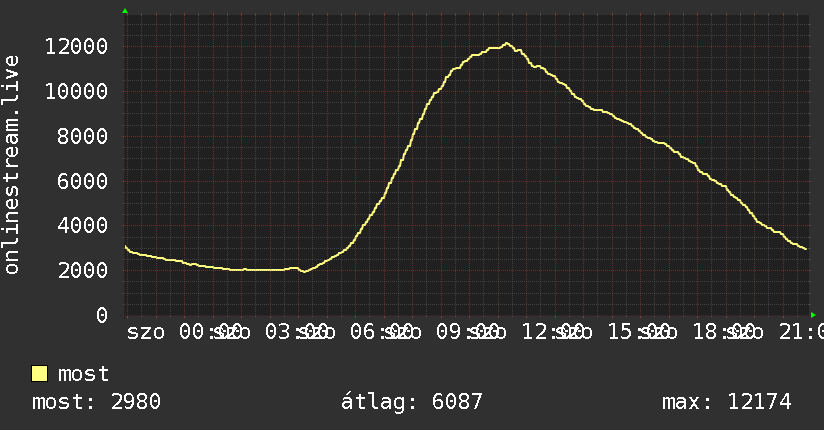Click the green arrow atop the y-axis
The image size is (824, 430).
[125, 11]
